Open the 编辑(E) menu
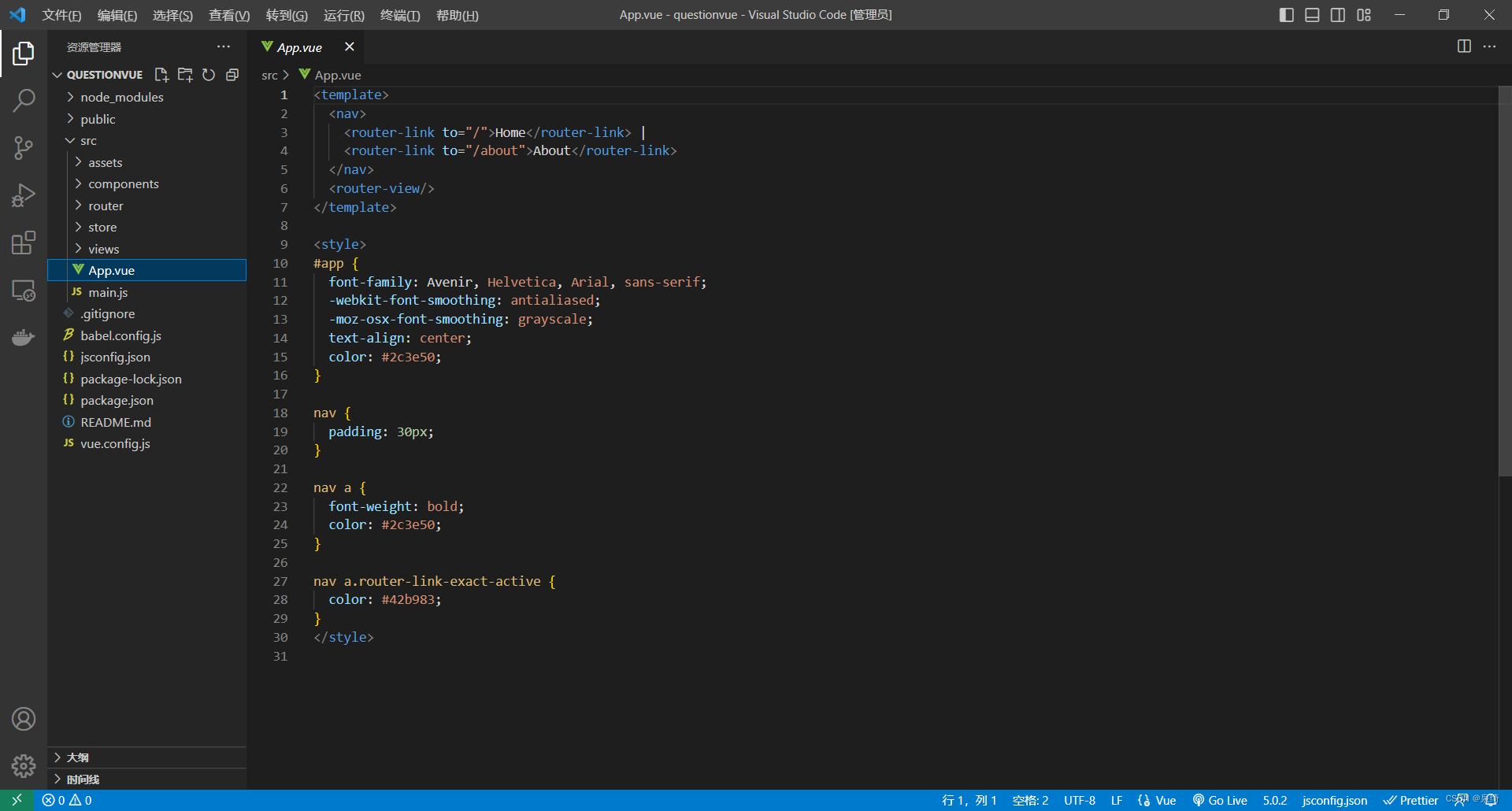This screenshot has height=811, width=1512. click(117, 15)
